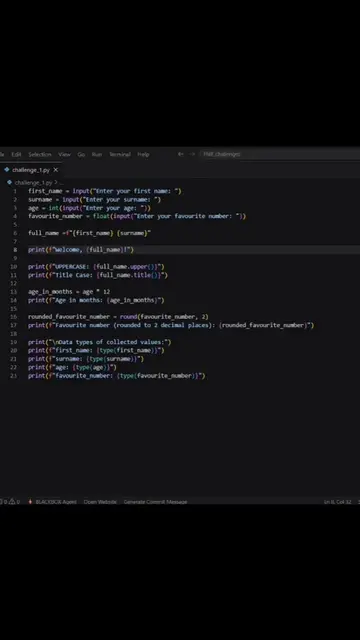Click the Title Case print statement
The image size is (360, 640).
coord(98,275)
